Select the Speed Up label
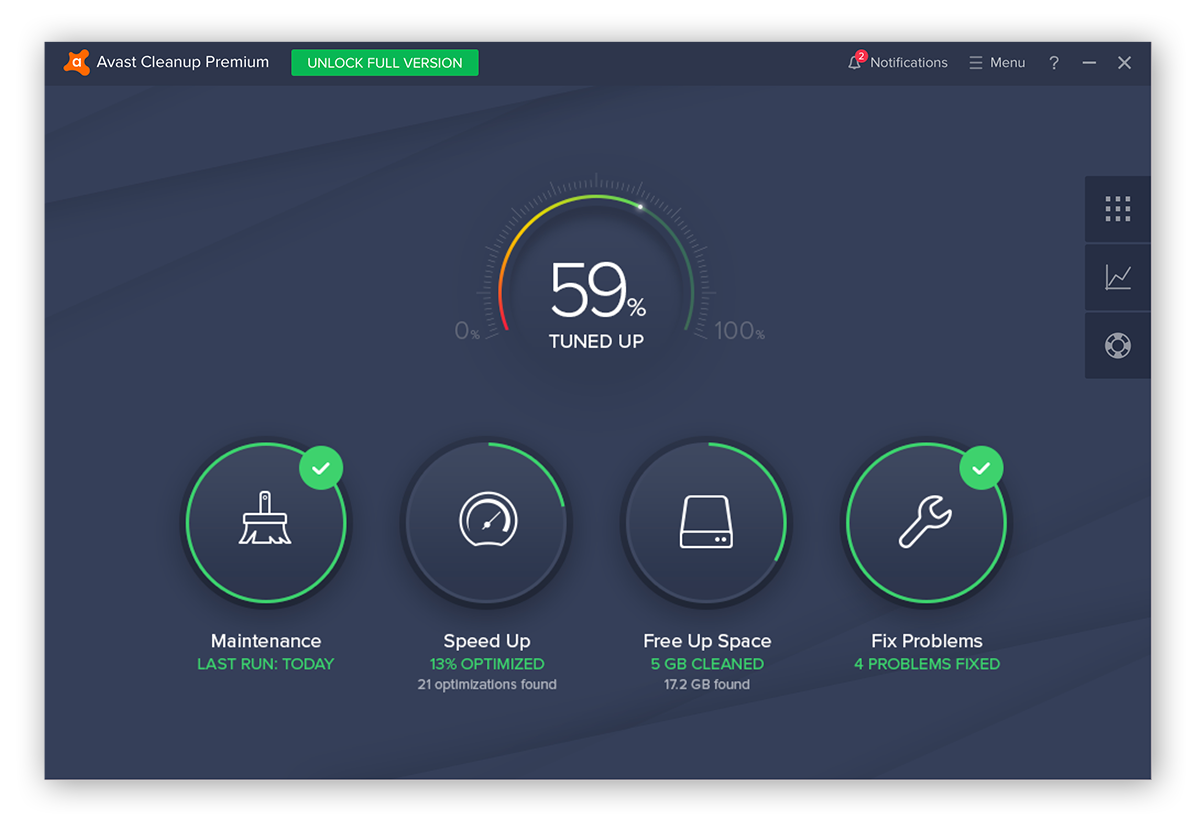This screenshot has width=1200, height=821. (487, 641)
